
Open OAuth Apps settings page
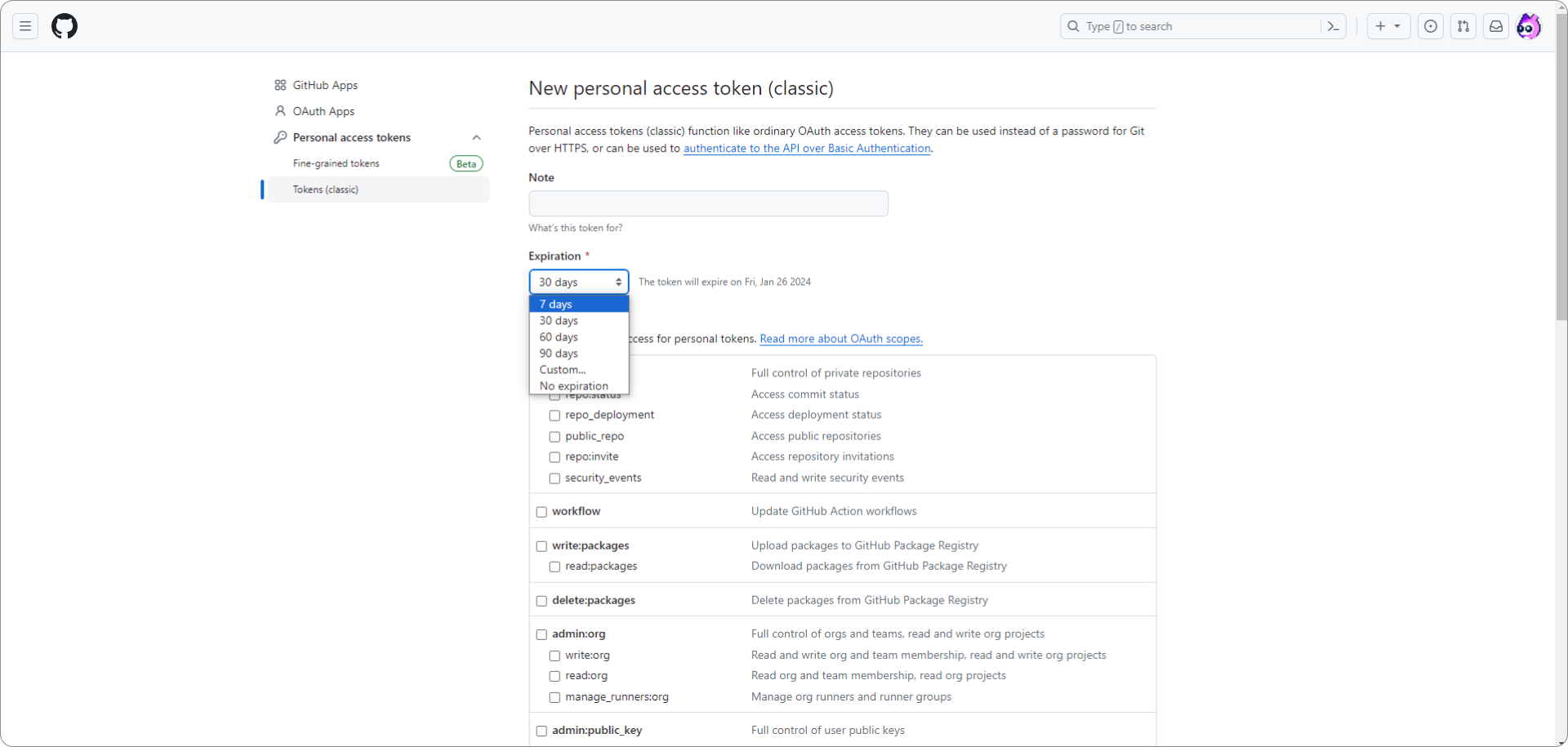pyautogui.click(x=323, y=111)
